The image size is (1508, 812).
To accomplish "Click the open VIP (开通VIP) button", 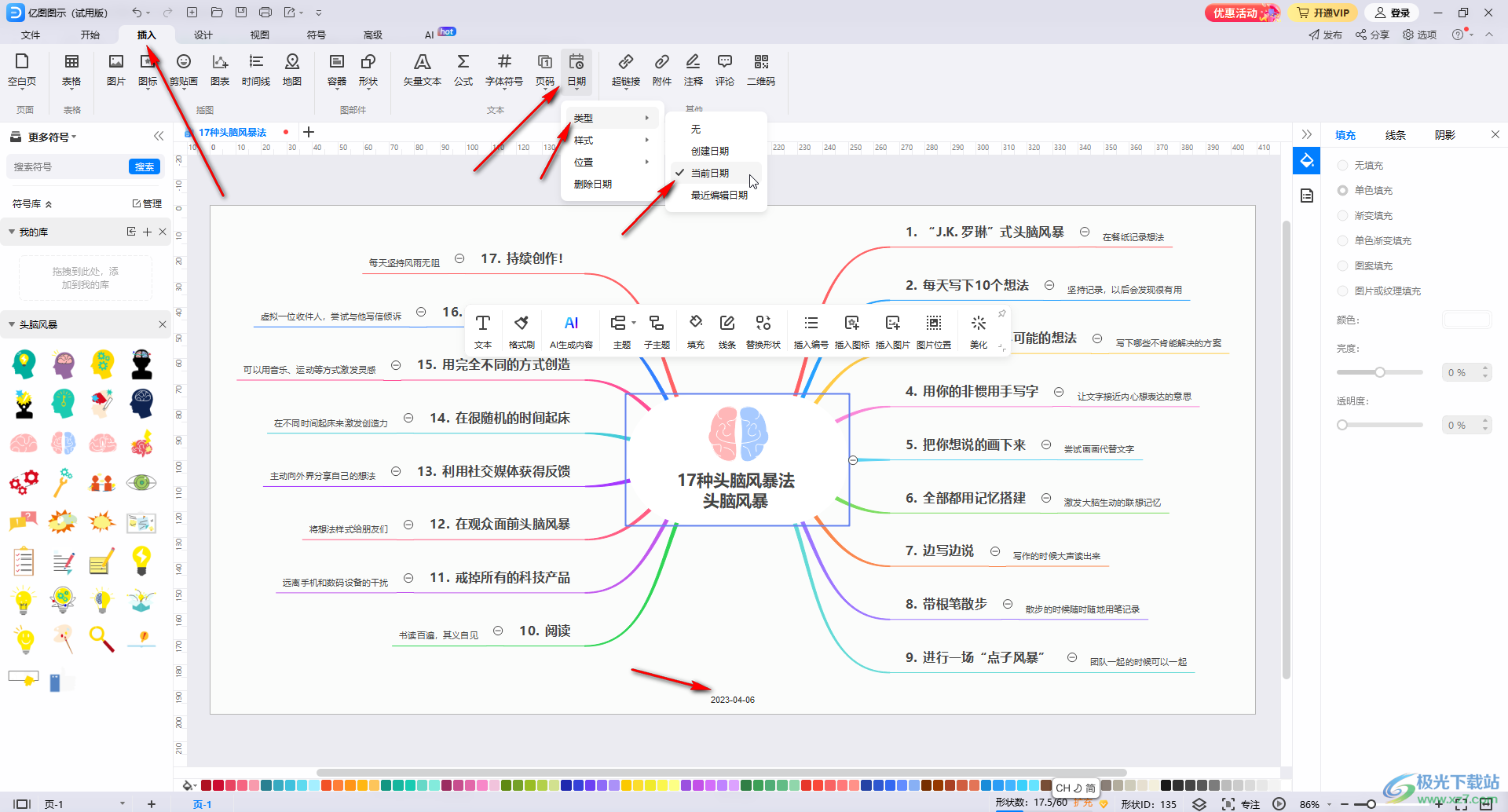I will (1323, 13).
